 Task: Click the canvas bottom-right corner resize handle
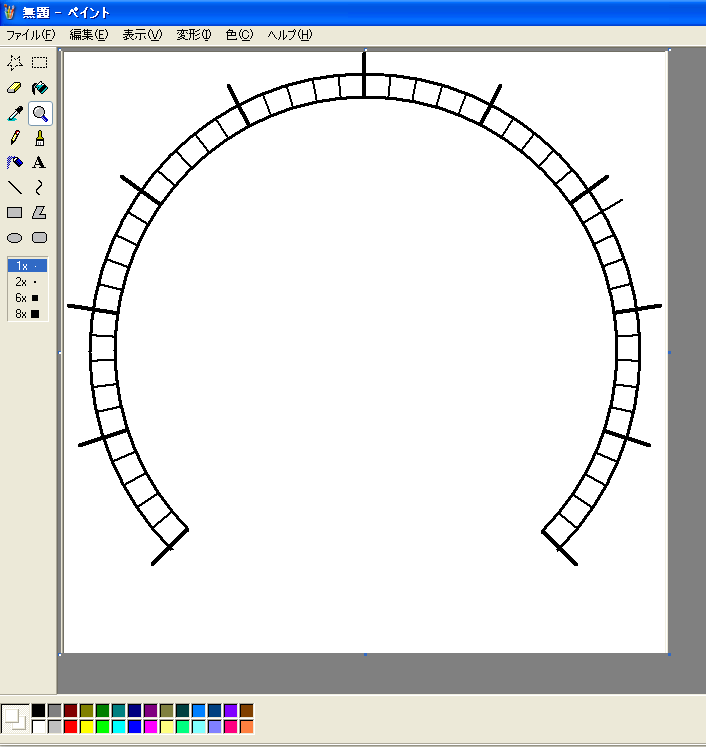coord(669,654)
